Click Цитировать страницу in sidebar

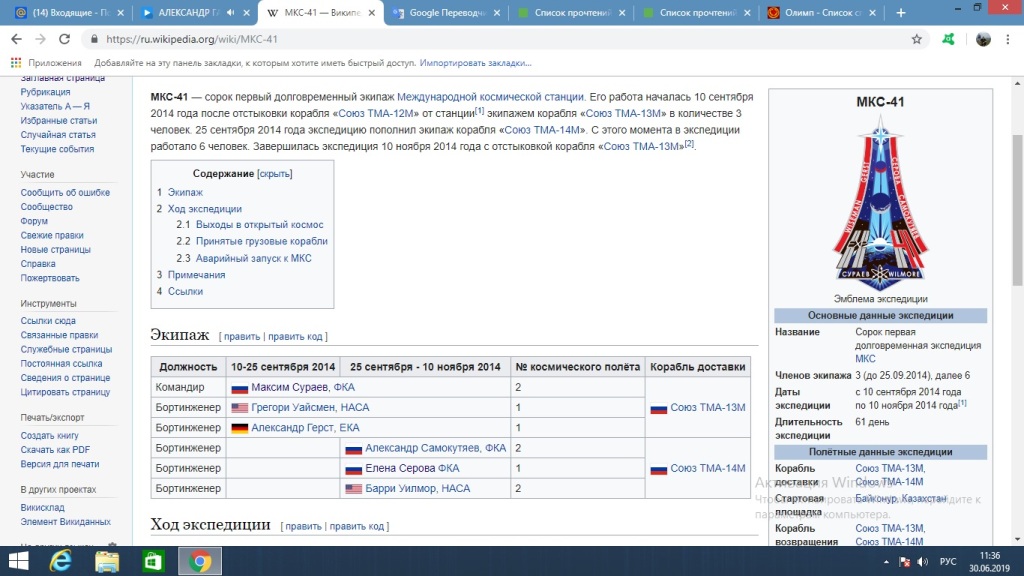coord(65,392)
